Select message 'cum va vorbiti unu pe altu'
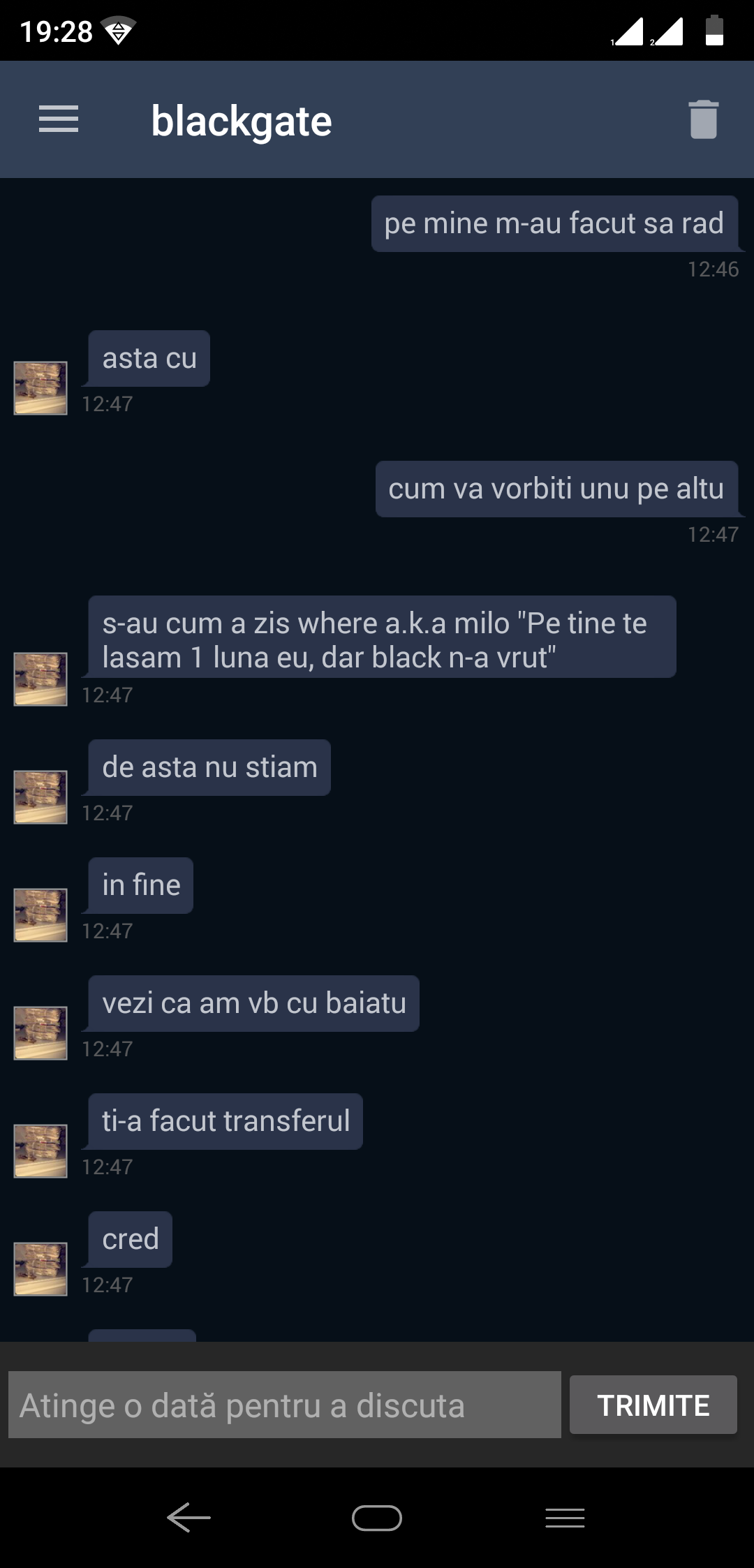Image resolution: width=754 pixels, height=1568 pixels. 556,489
